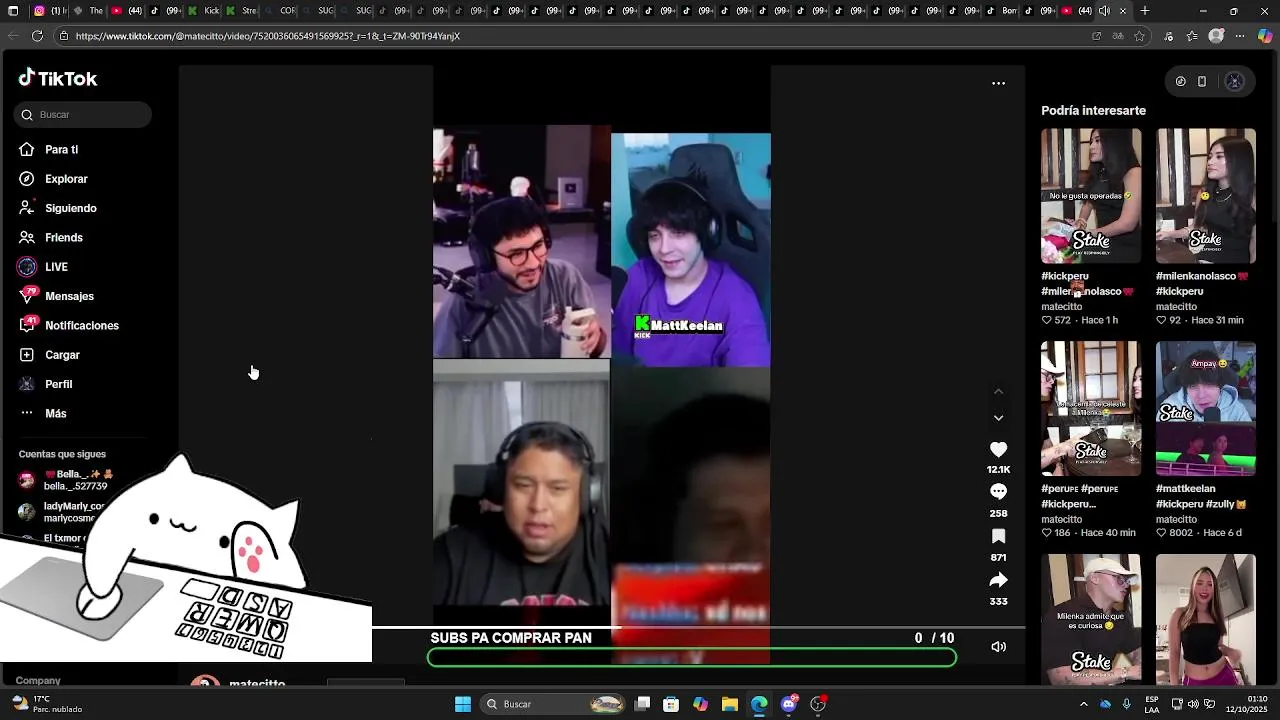1280x720 pixels.
Task: Expand the Más menu
Action: [x=55, y=414]
